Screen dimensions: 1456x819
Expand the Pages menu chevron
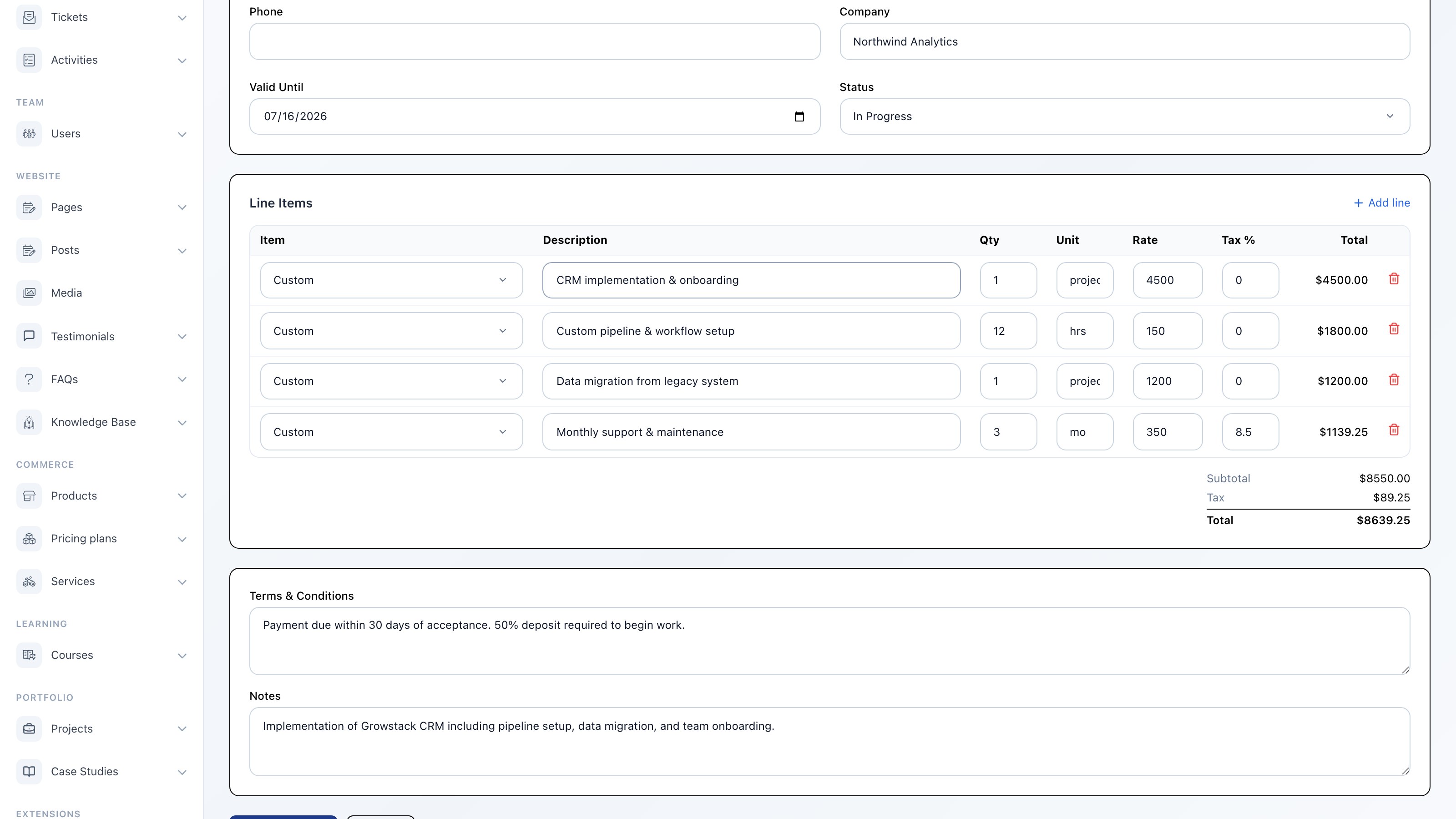click(182, 207)
